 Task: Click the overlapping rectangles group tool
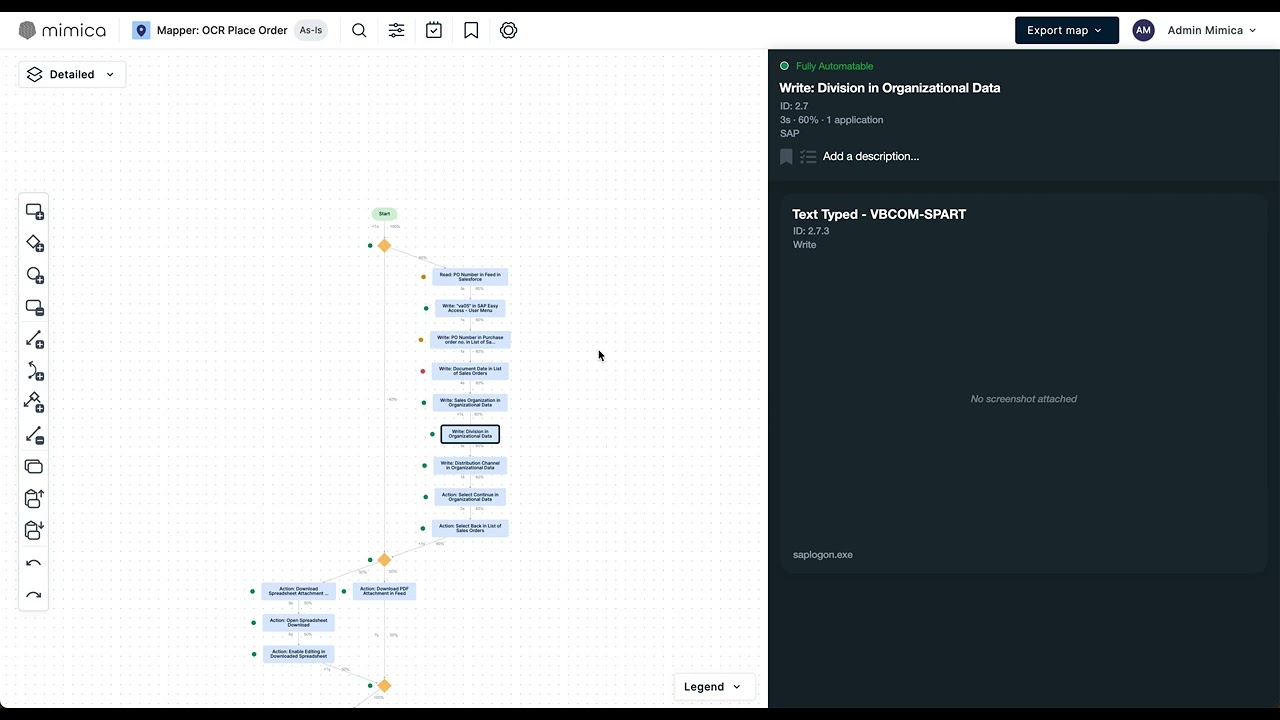coord(34,466)
